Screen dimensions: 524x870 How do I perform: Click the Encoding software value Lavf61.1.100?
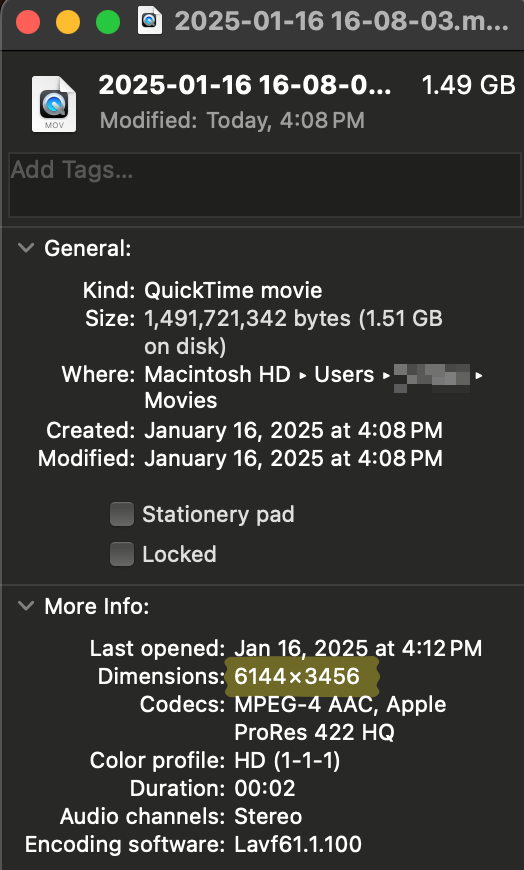298,844
